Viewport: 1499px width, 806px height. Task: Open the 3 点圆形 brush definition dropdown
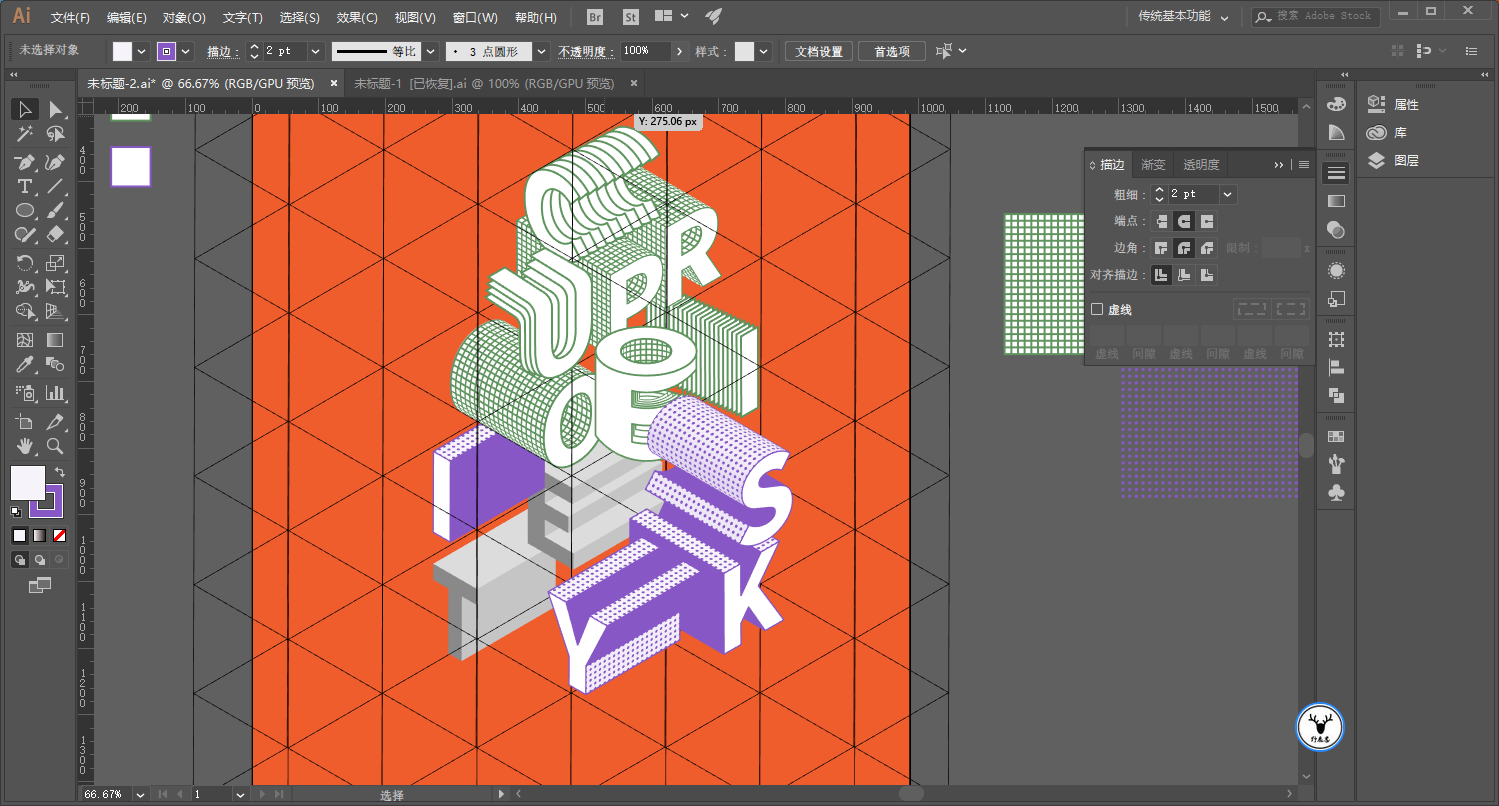pyautogui.click(x=541, y=51)
